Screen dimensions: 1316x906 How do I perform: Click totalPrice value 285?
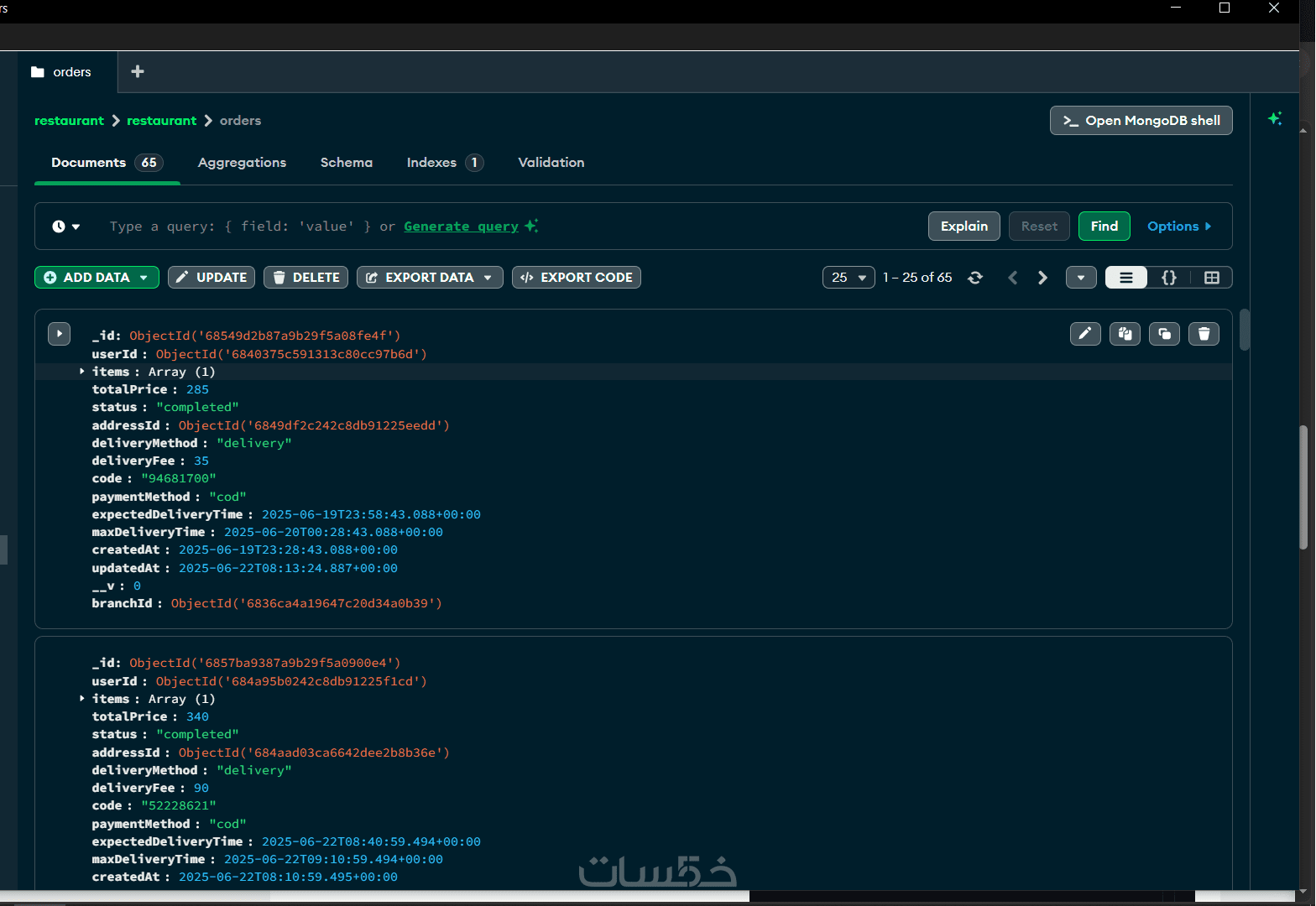click(x=197, y=389)
